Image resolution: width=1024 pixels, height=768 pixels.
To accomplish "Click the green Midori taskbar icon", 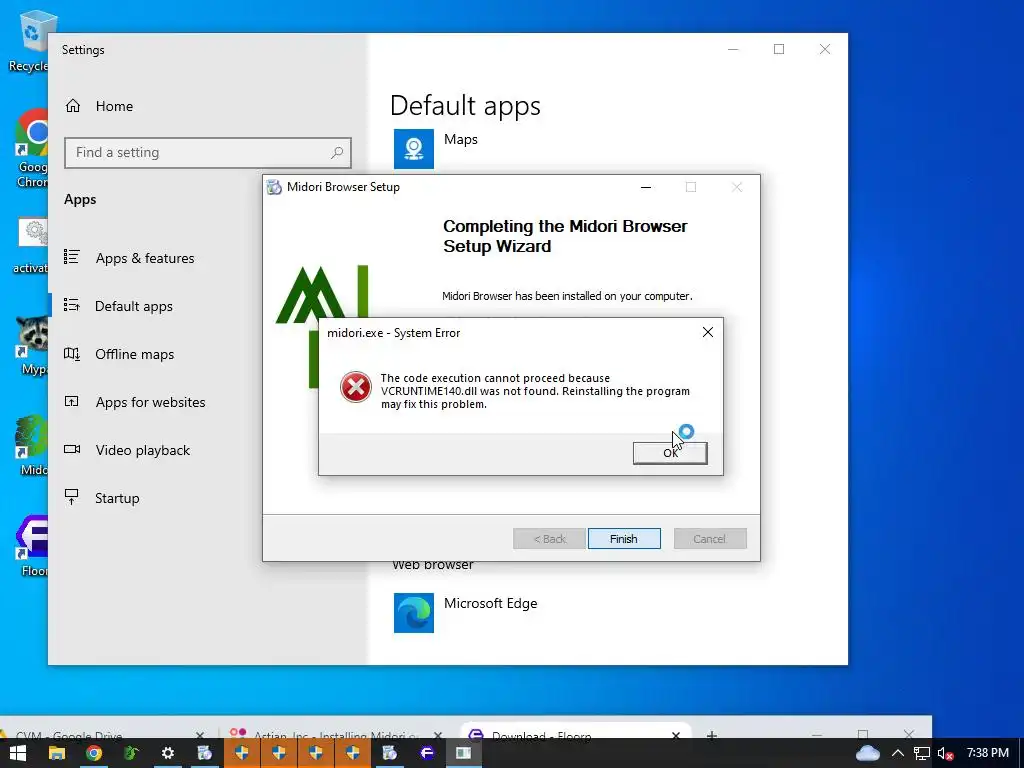I will pyautogui.click(x=131, y=753).
